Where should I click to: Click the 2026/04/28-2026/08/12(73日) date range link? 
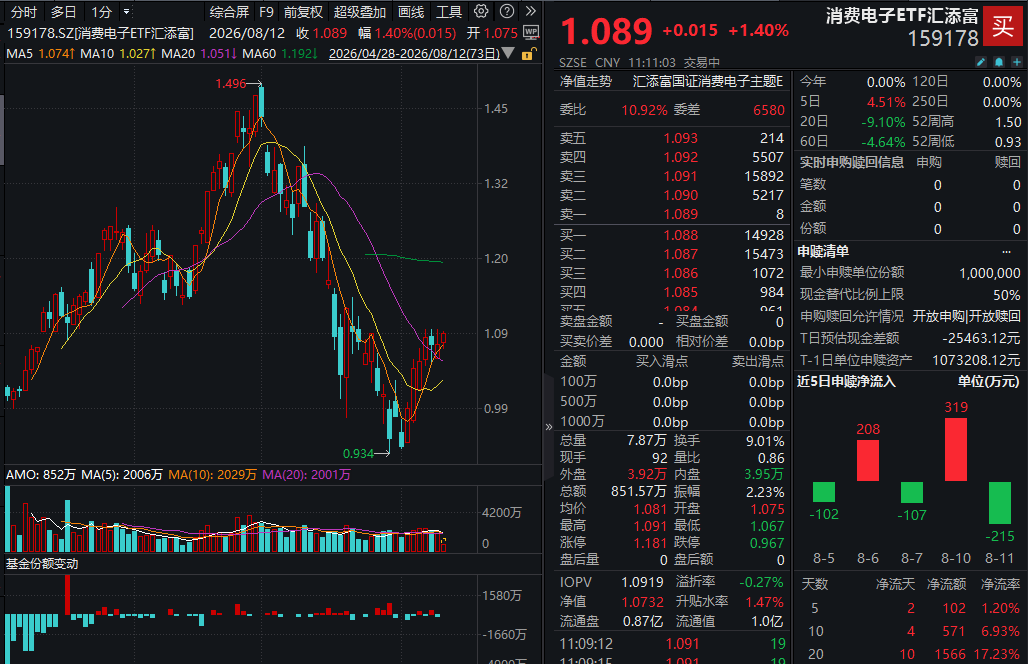[414, 53]
